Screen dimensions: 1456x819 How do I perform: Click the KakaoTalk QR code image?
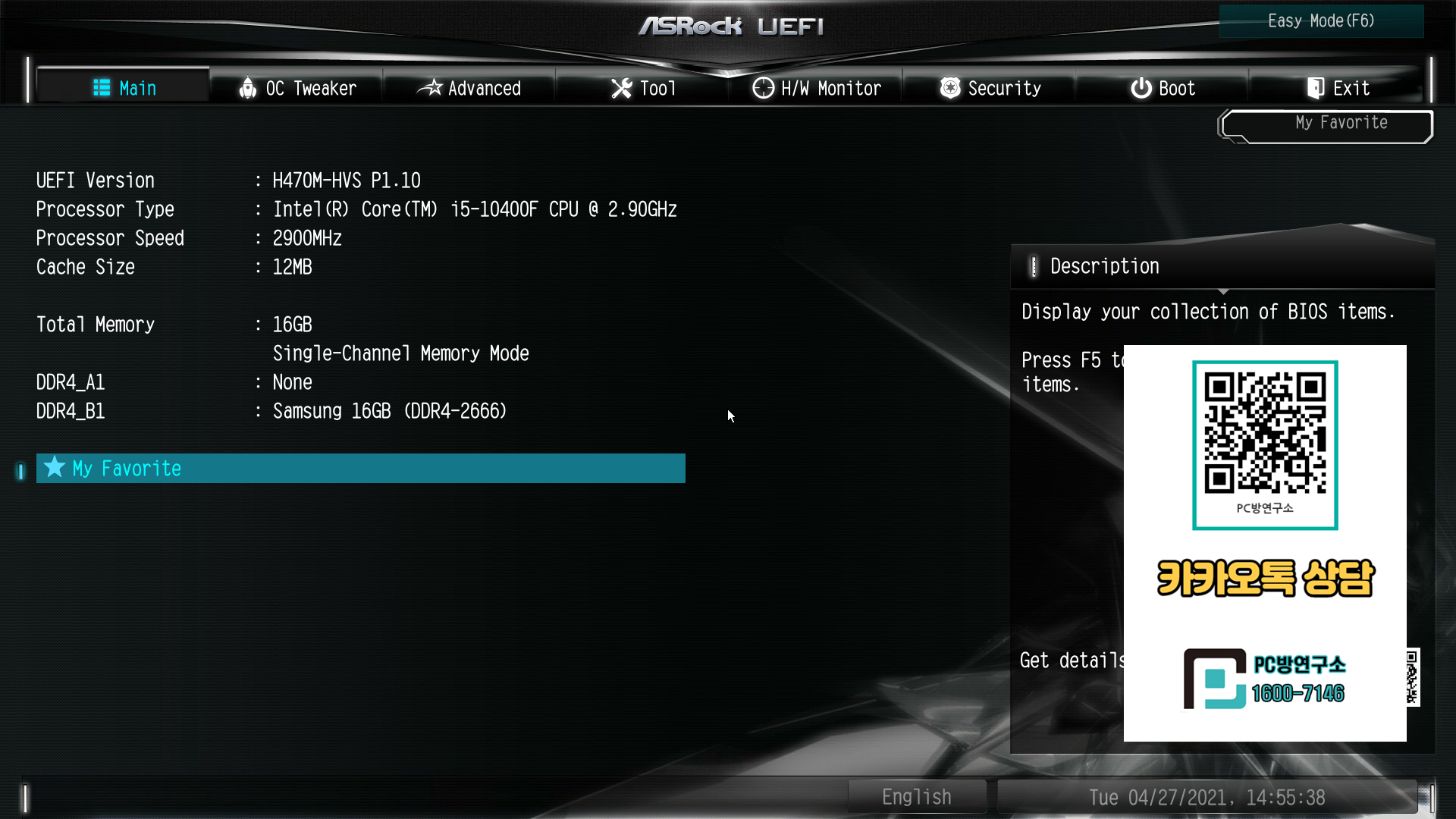pyautogui.click(x=1264, y=433)
